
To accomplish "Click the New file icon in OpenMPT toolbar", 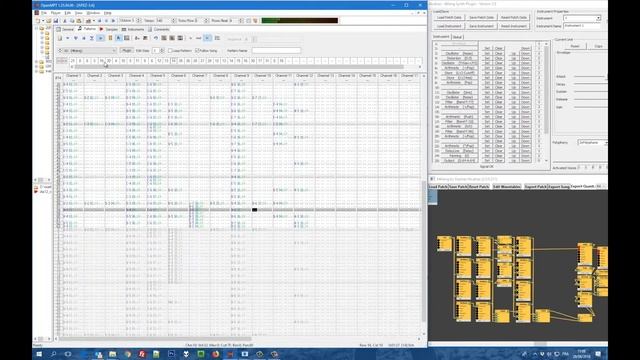I will click(38, 21).
